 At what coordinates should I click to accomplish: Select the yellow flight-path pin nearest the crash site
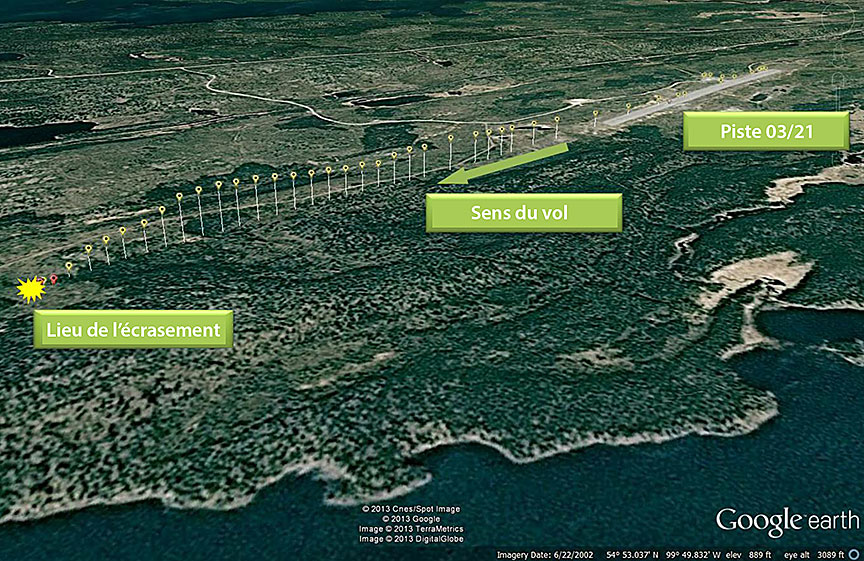(68, 266)
